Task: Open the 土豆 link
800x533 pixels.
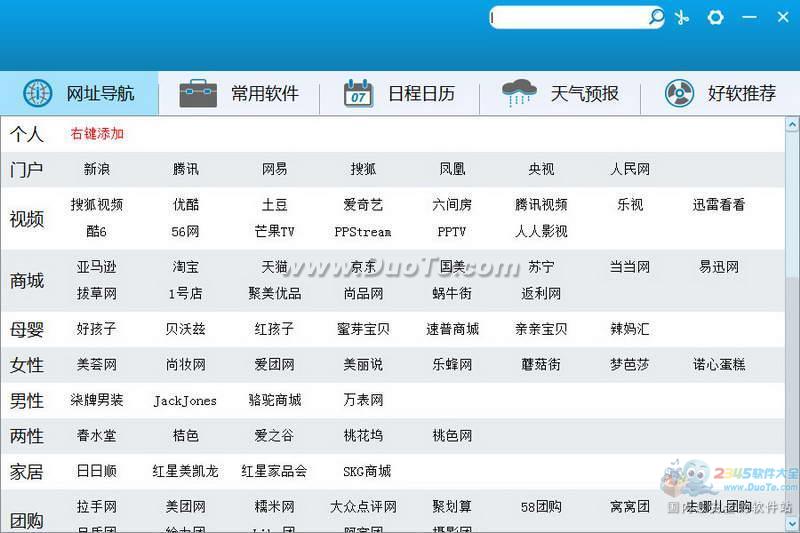Action: (x=274, y=205)
